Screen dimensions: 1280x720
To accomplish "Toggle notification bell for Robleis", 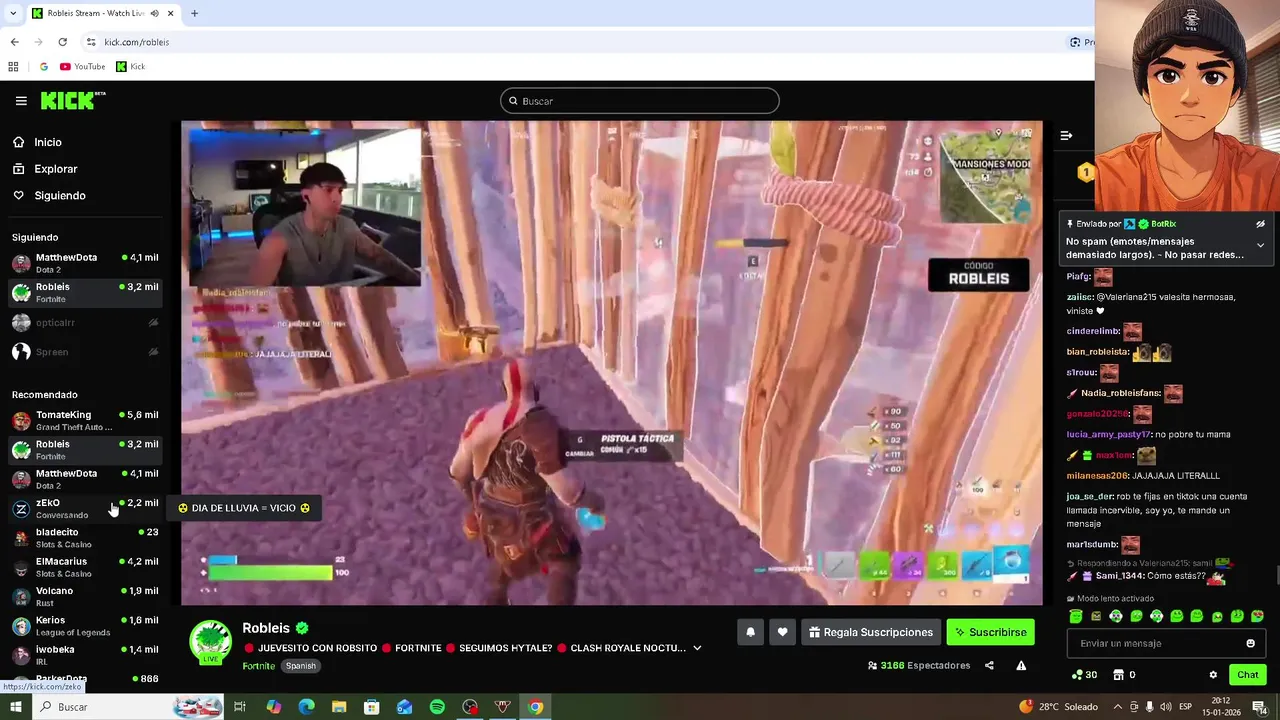I will click(x=750, y=632).
